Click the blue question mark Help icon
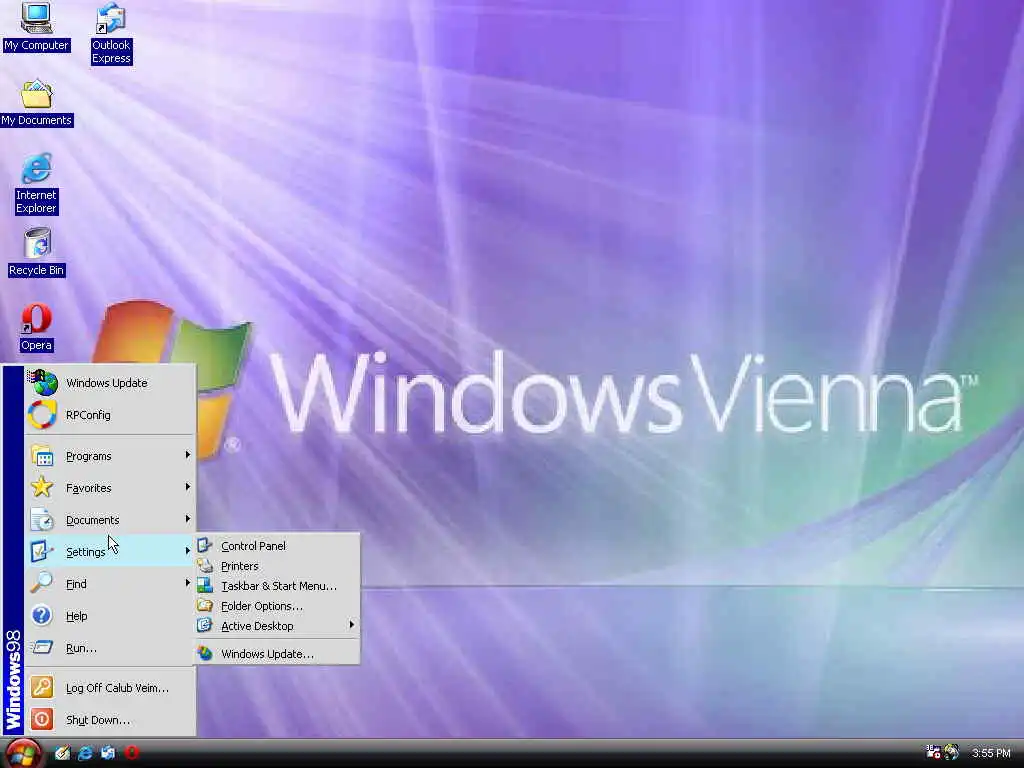Screen dimensions: 1024x768 pos(42,615)
